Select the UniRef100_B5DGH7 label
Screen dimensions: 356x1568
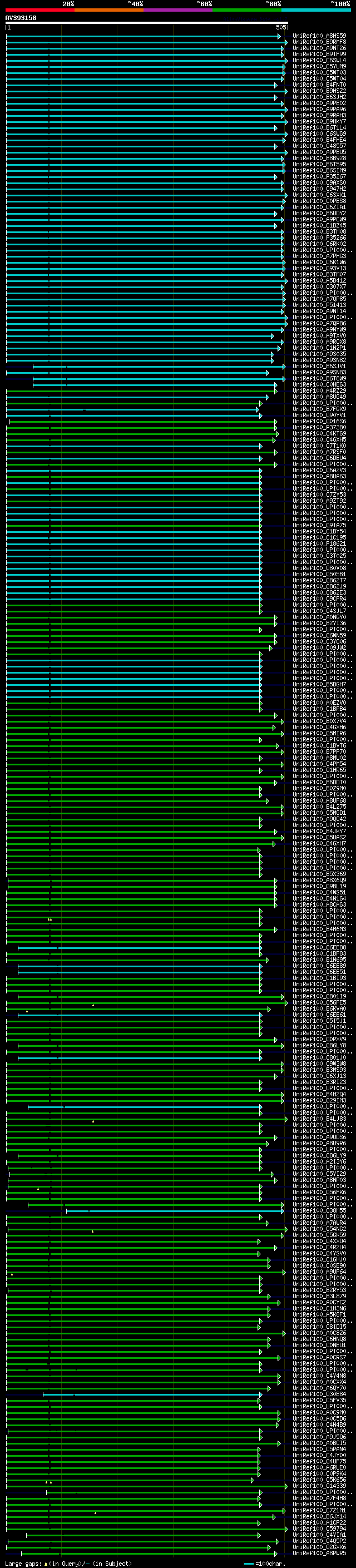point(319,685)
